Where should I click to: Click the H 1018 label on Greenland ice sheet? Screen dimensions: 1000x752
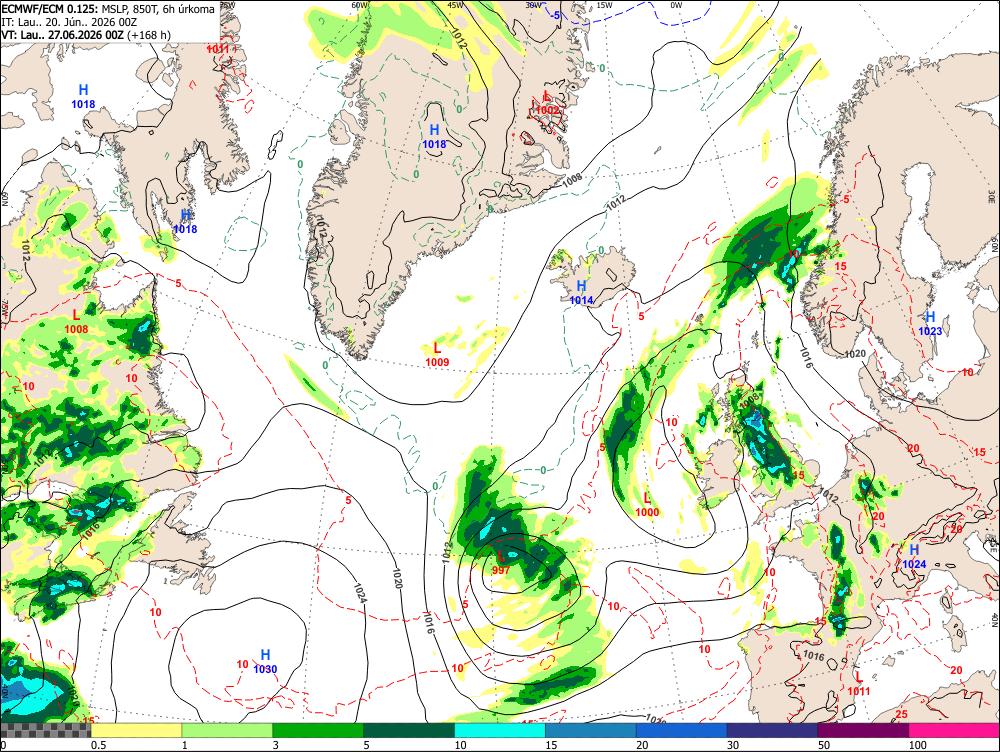434,136
